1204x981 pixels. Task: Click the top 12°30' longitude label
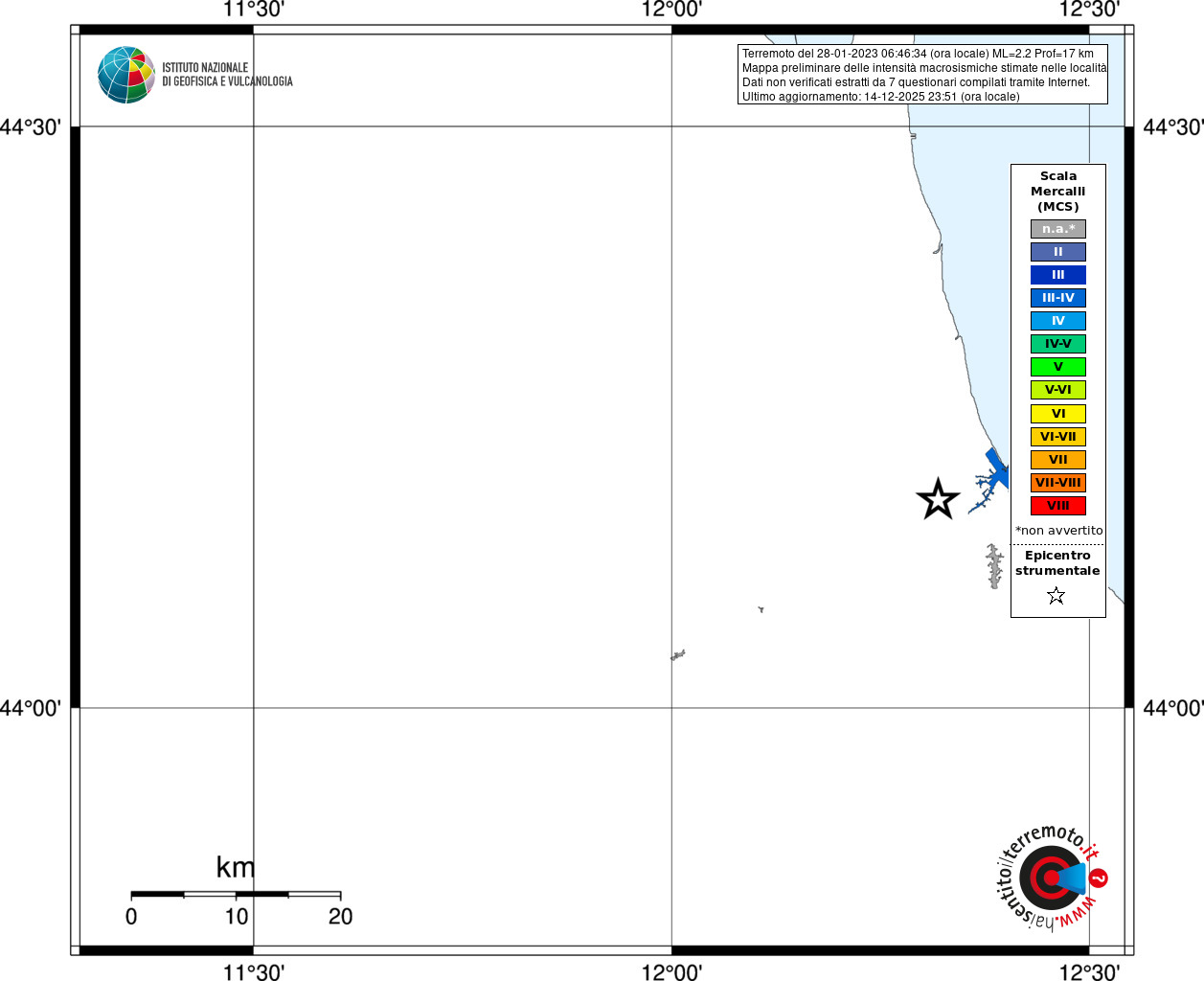coord(1089,10)
